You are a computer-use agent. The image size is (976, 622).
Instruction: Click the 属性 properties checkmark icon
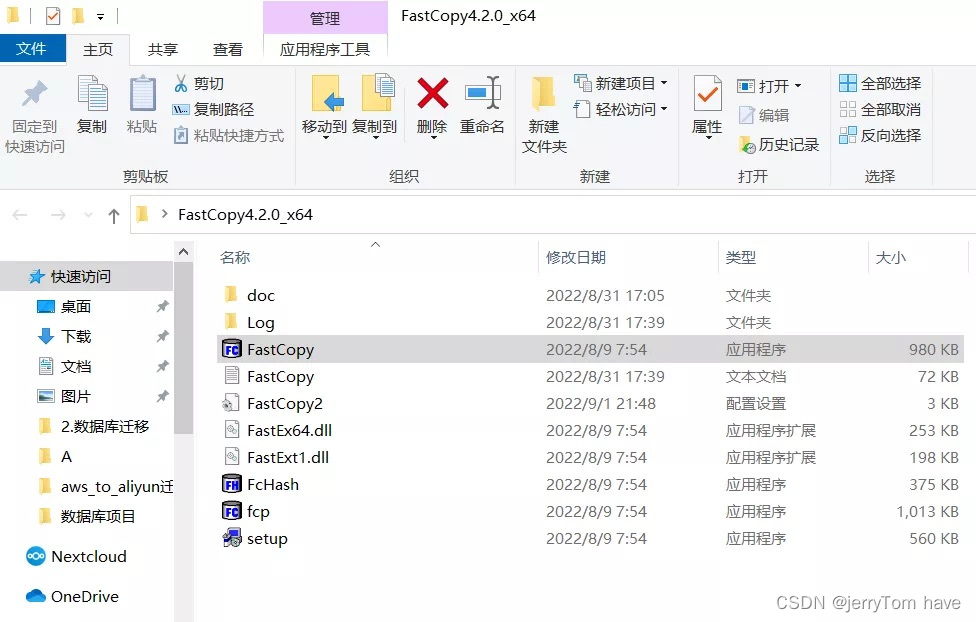(707, 93)
